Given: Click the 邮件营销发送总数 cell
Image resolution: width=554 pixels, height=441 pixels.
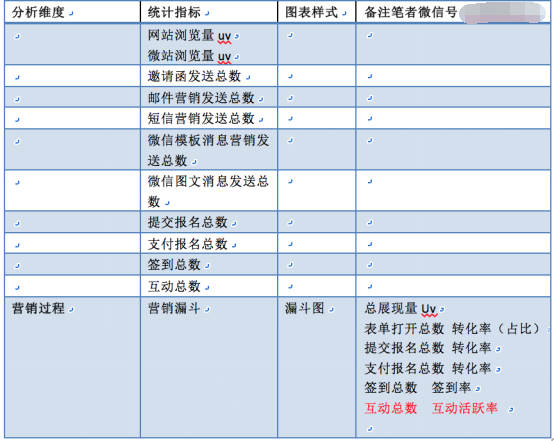Looking at the screenshot, I should (209, 98).
